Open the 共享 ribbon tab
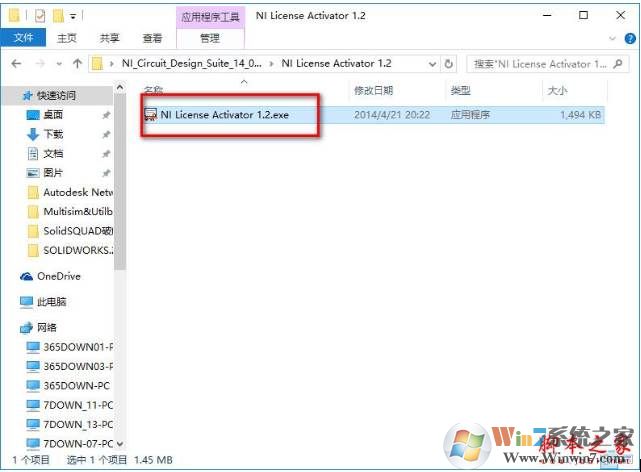Screen dimensions: 641x472 point(109,38)
